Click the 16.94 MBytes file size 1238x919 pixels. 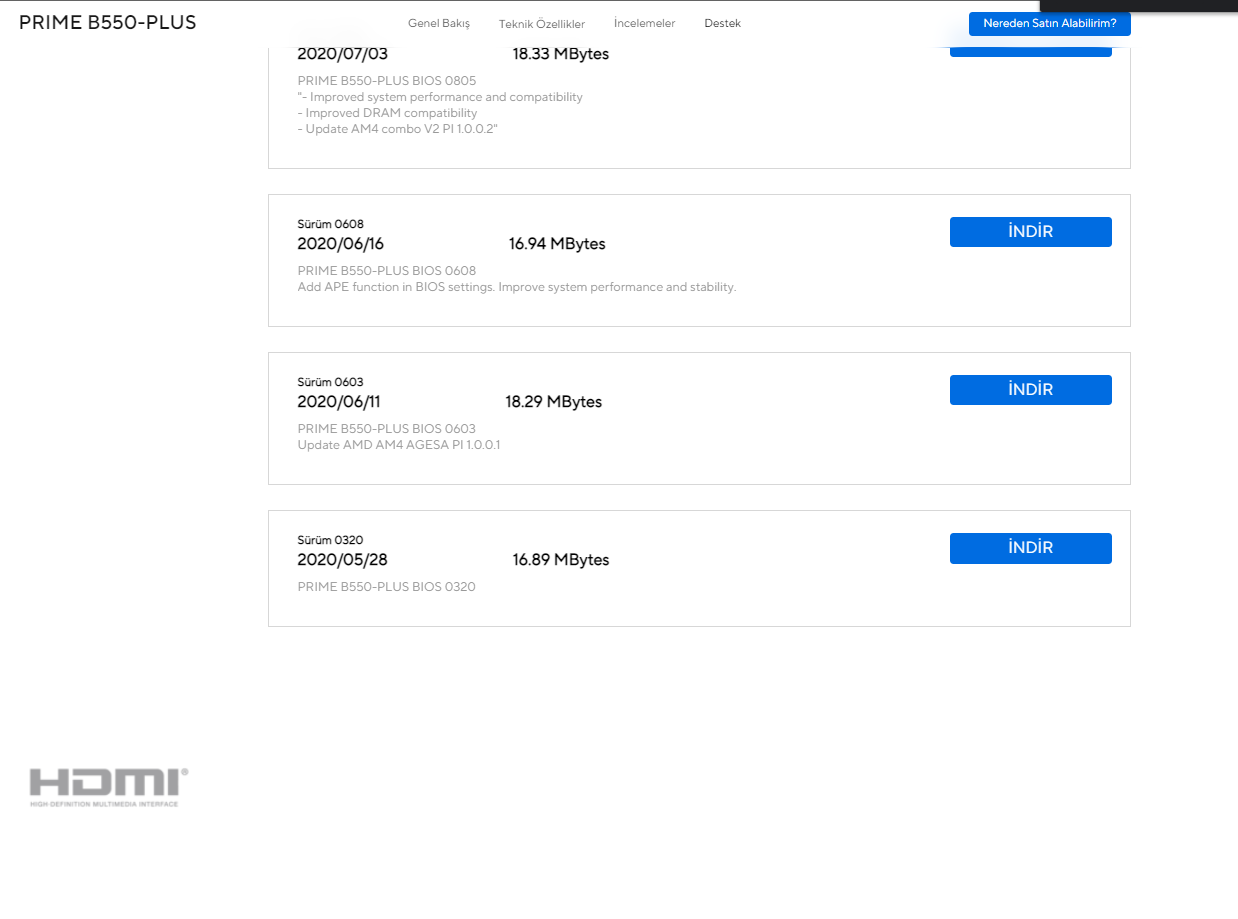point(557,244)
